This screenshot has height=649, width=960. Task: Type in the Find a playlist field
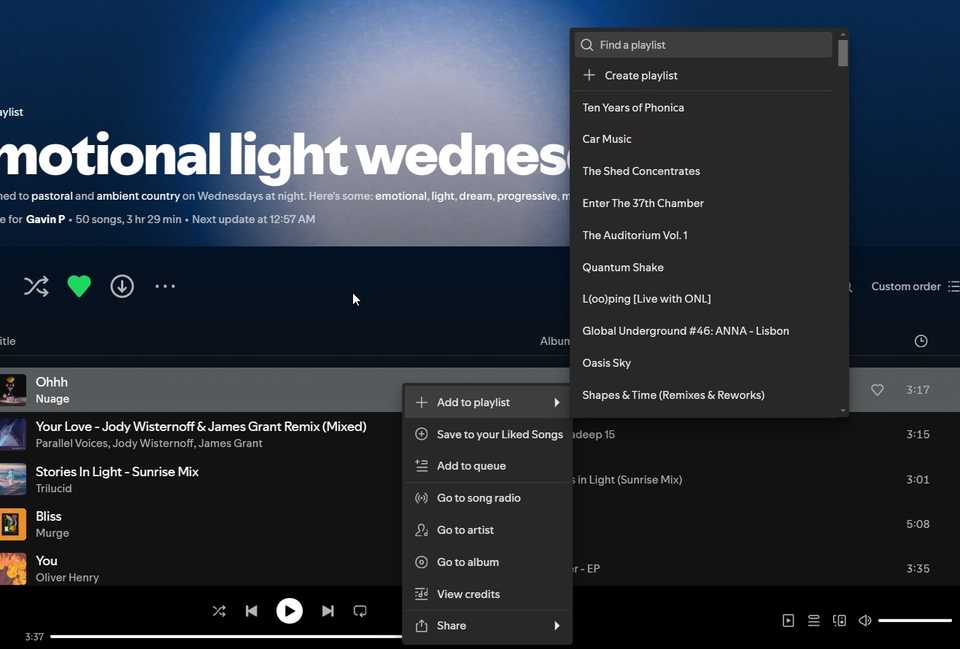[x=700, y=44]
